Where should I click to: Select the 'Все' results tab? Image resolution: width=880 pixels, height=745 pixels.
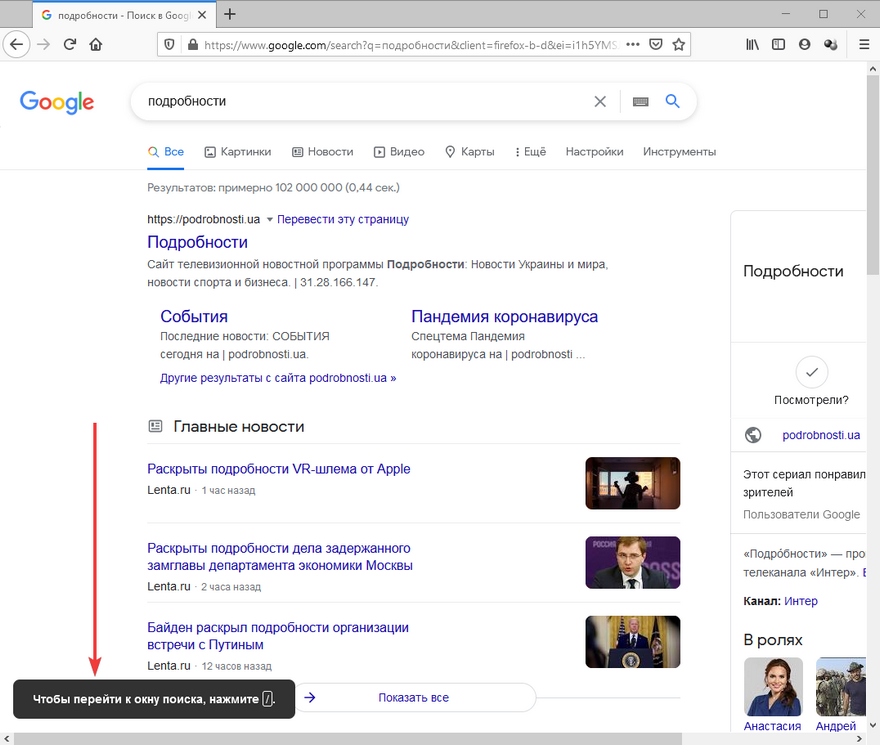click(x=166, y=152)
